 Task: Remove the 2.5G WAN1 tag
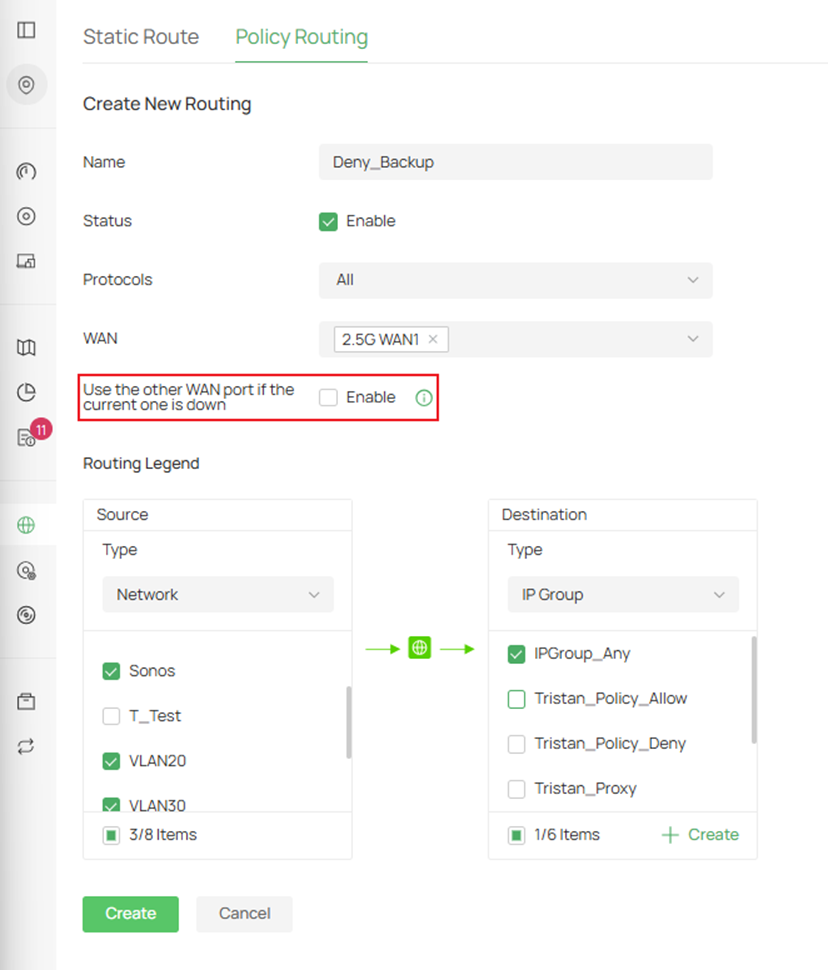click(x=433, y=339)
